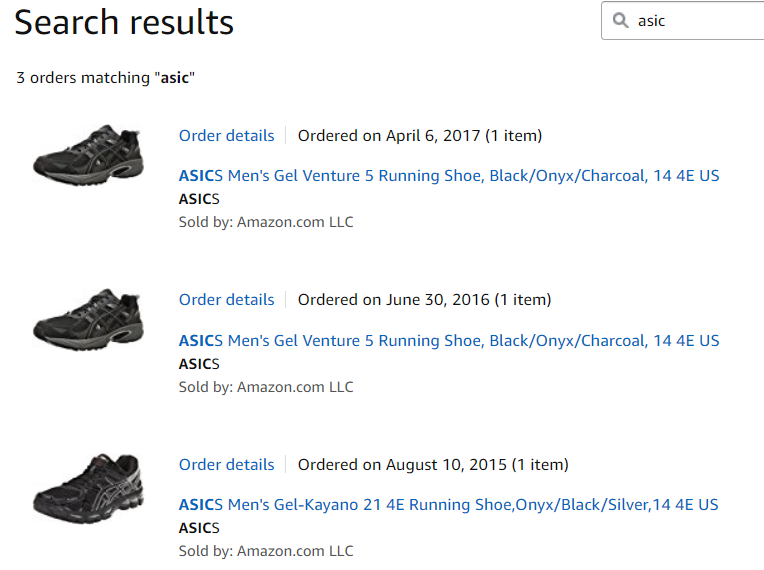
Task: Click the magnifying glass search icon
Action: [621, 20]
